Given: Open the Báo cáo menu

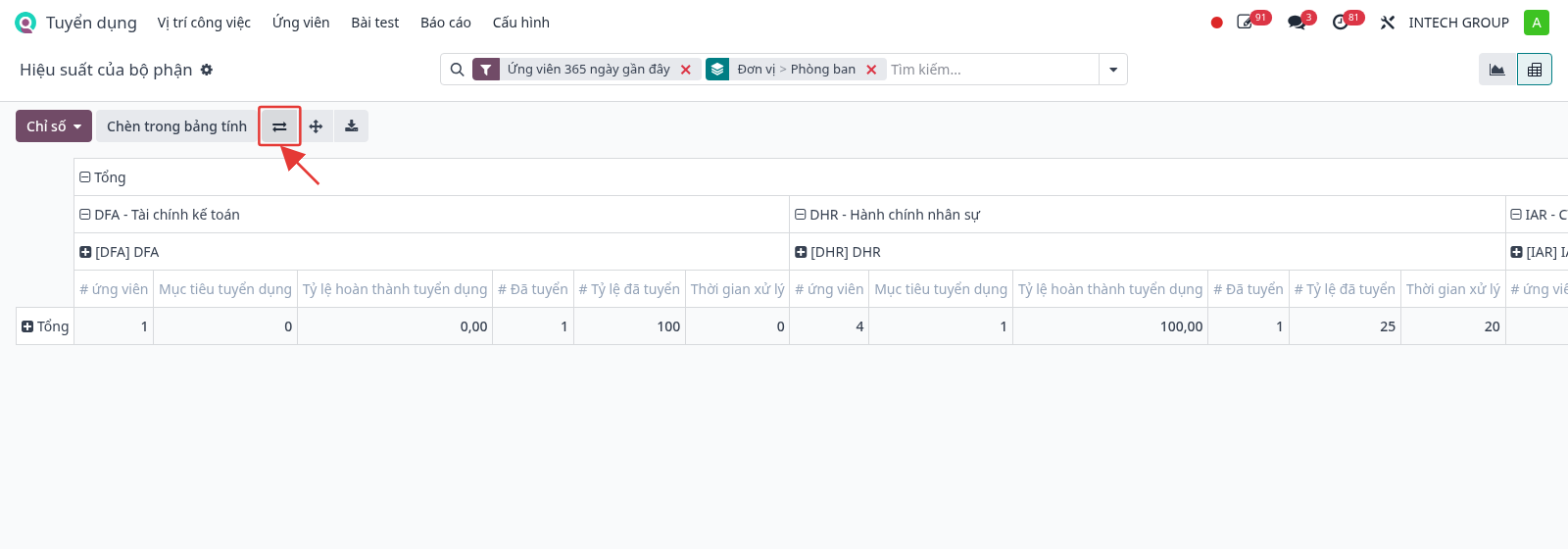Looking at the screenshot, I should click(x=446, y=23).
